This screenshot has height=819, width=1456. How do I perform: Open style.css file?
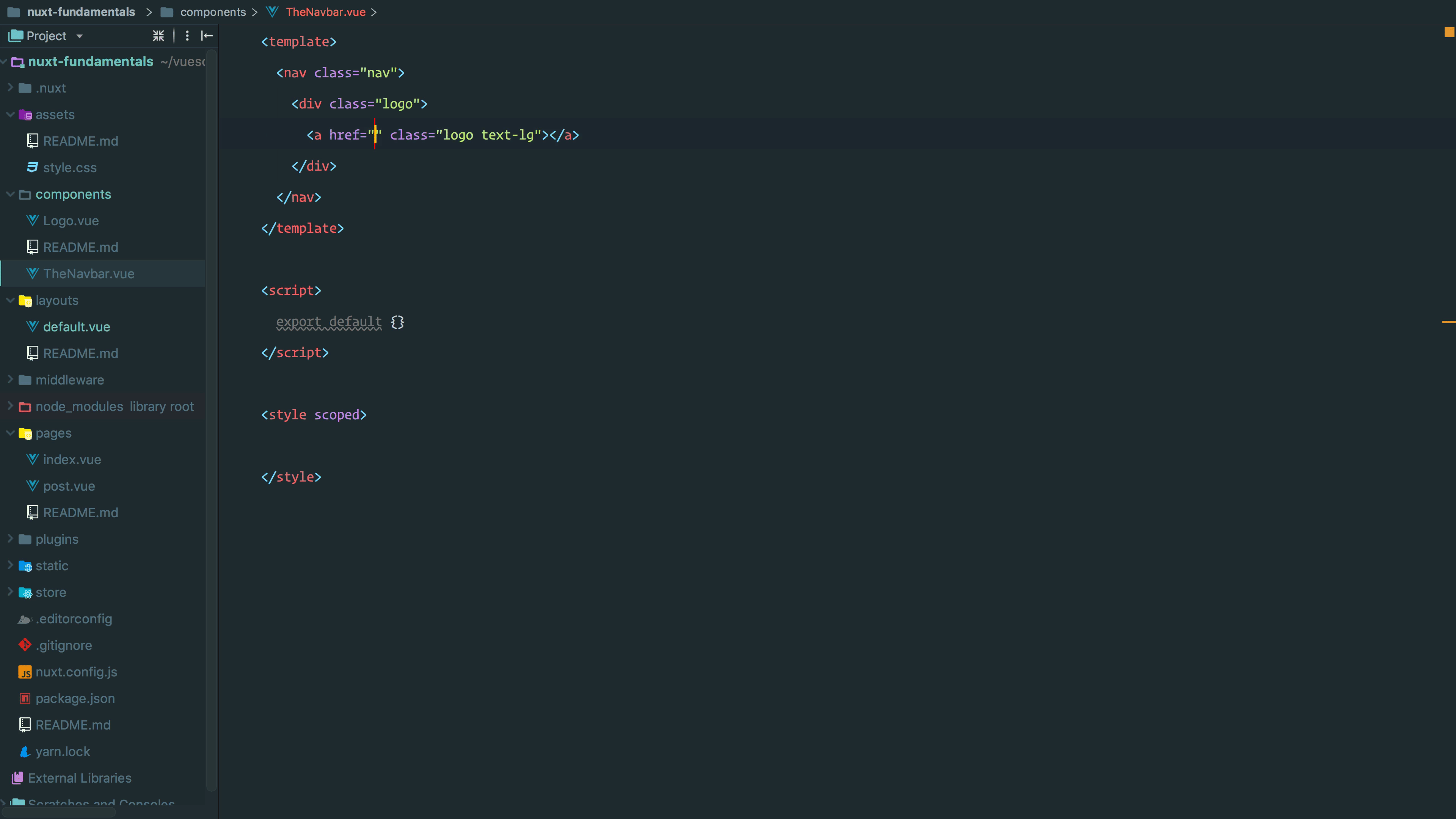click(x=70, y=167)
